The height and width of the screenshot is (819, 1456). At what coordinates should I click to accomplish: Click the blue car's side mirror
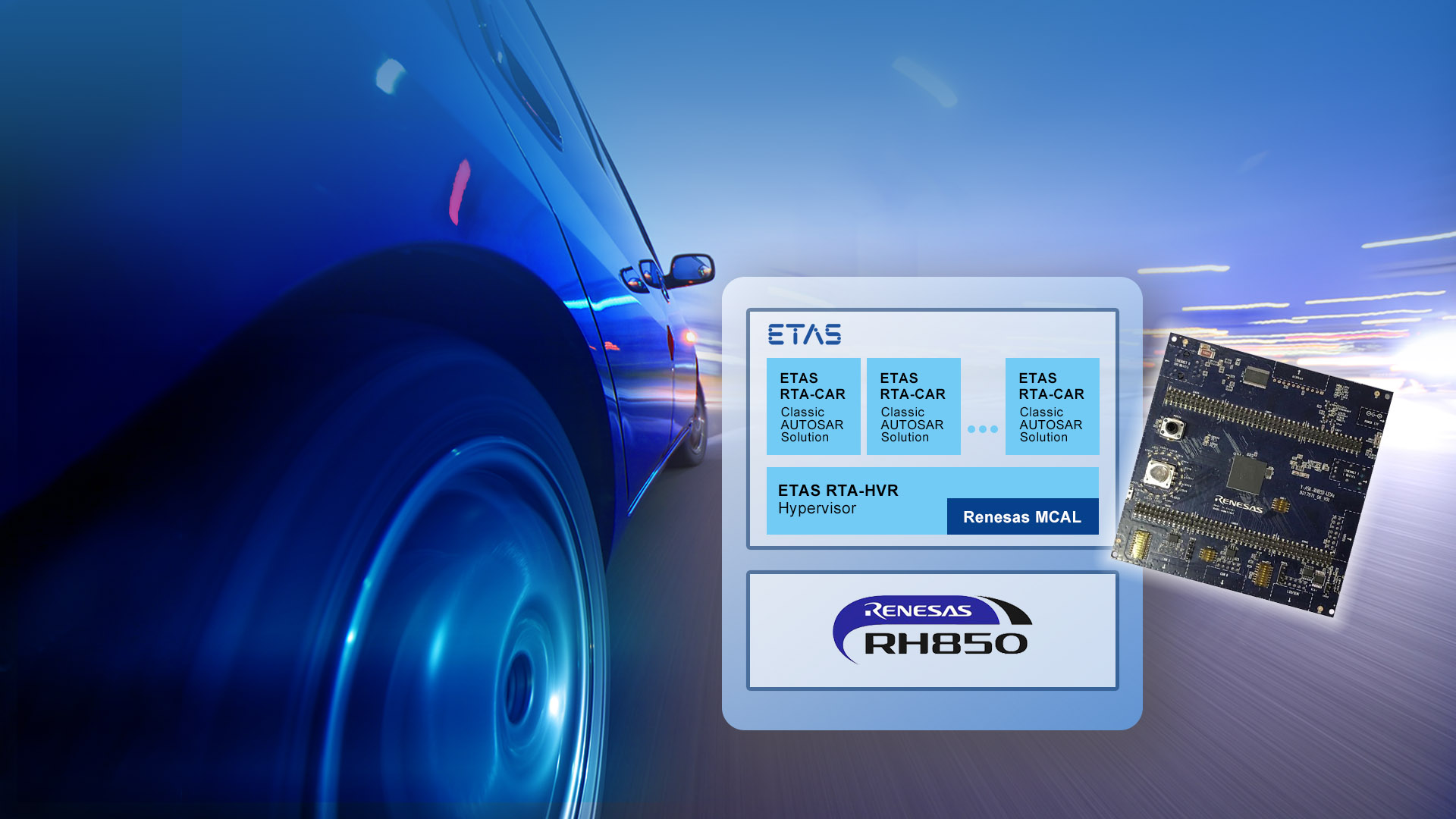[689, 270]
